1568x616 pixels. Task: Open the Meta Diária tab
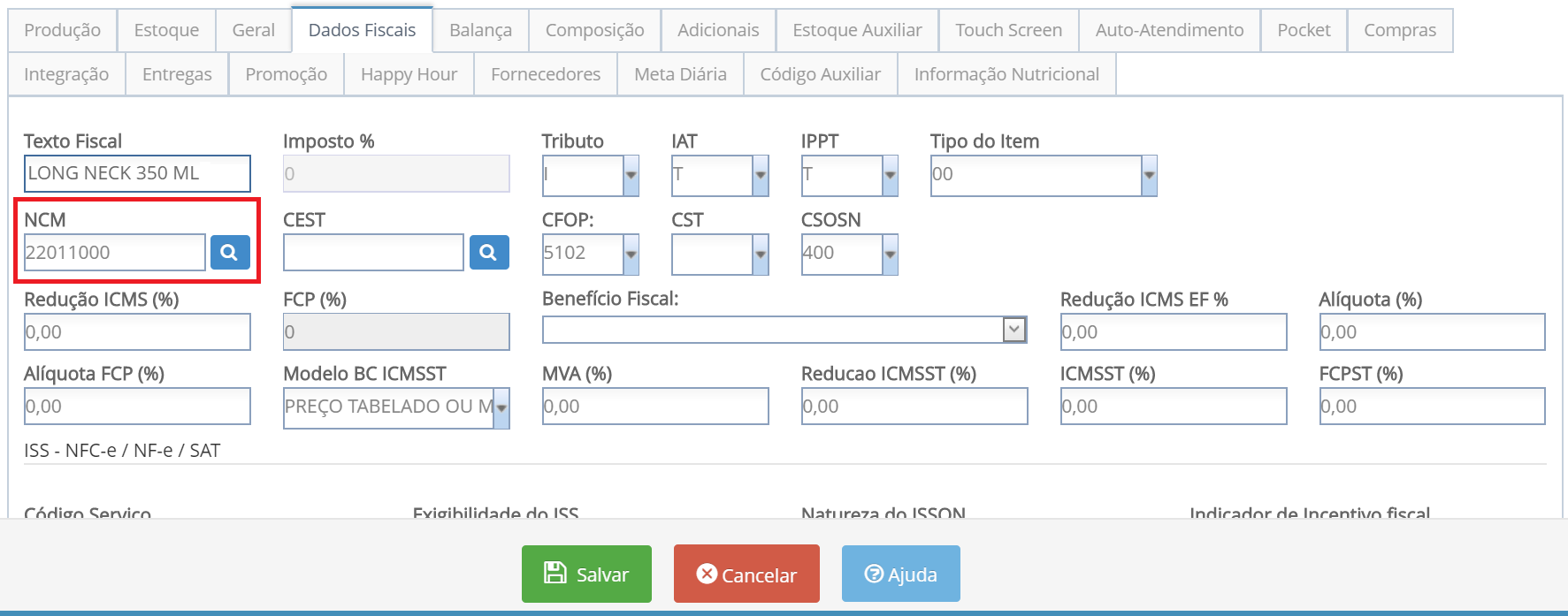[680, 74]
